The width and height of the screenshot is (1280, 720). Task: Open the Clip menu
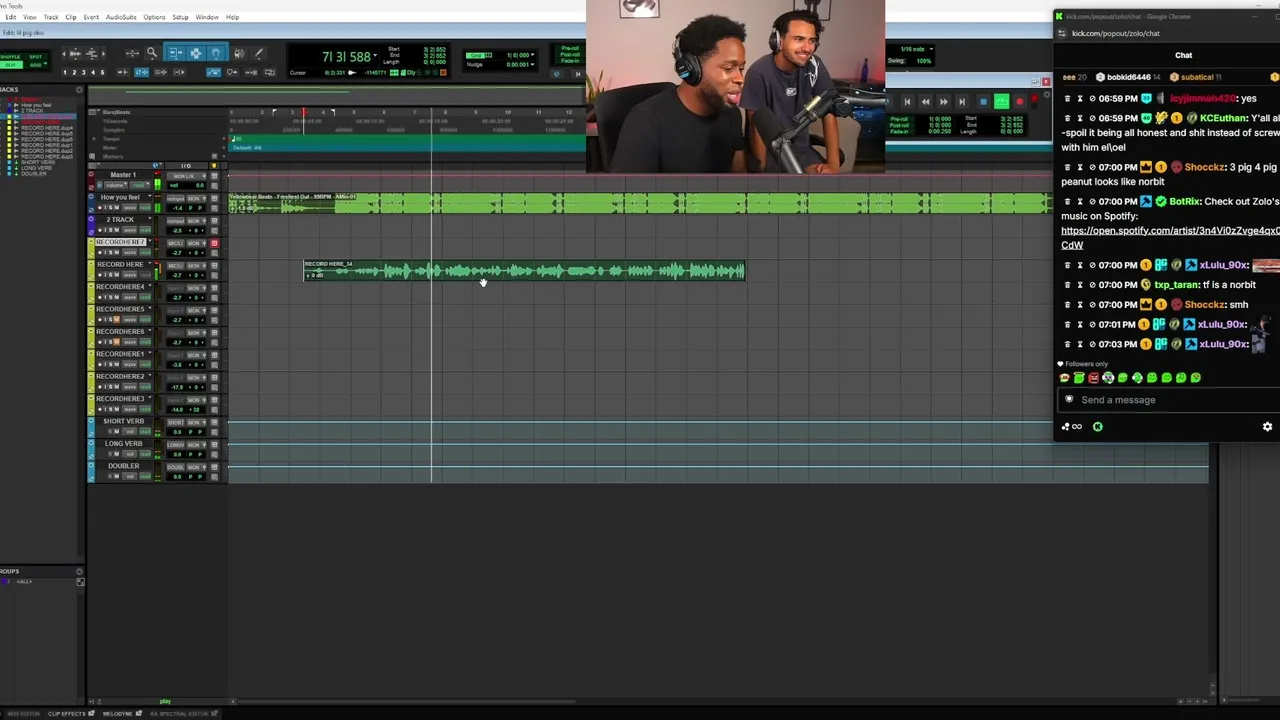coord(71,17)
